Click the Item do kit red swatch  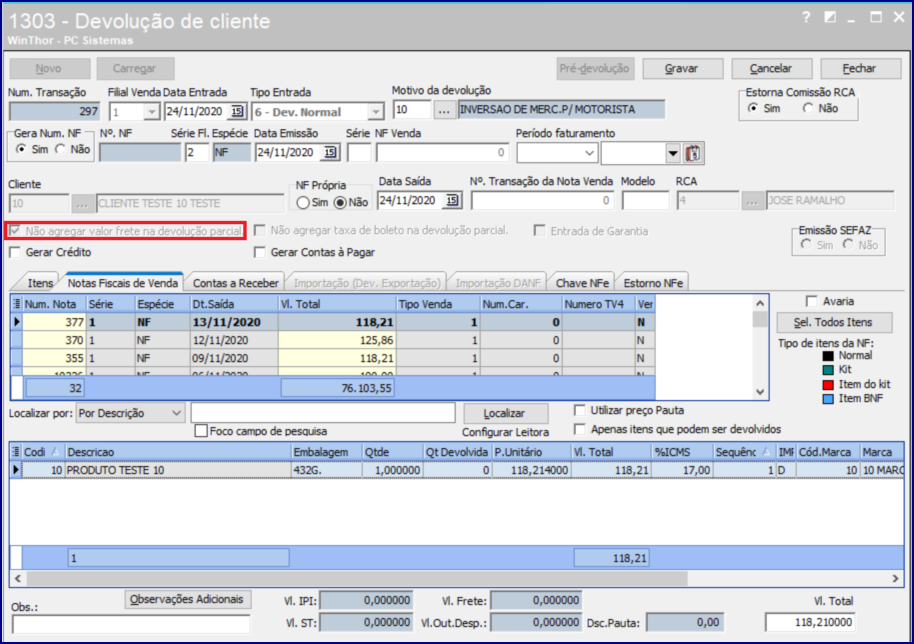tap(828, 385)
